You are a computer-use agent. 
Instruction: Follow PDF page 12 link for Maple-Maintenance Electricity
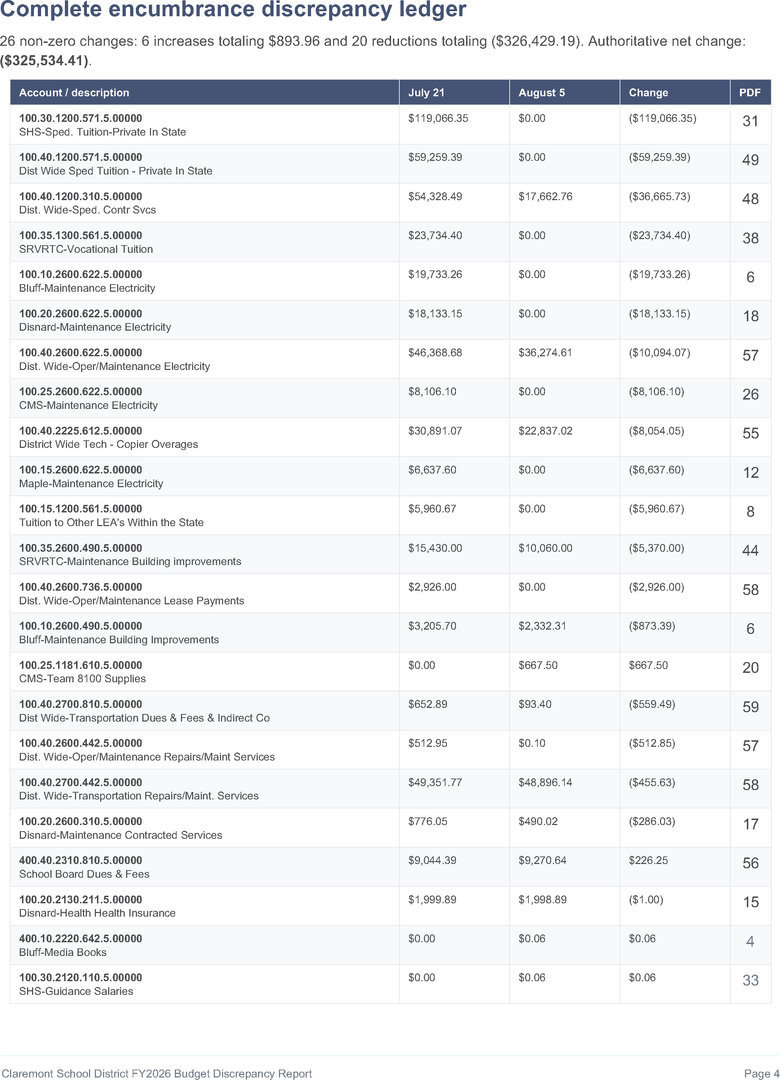pos(750,472)
